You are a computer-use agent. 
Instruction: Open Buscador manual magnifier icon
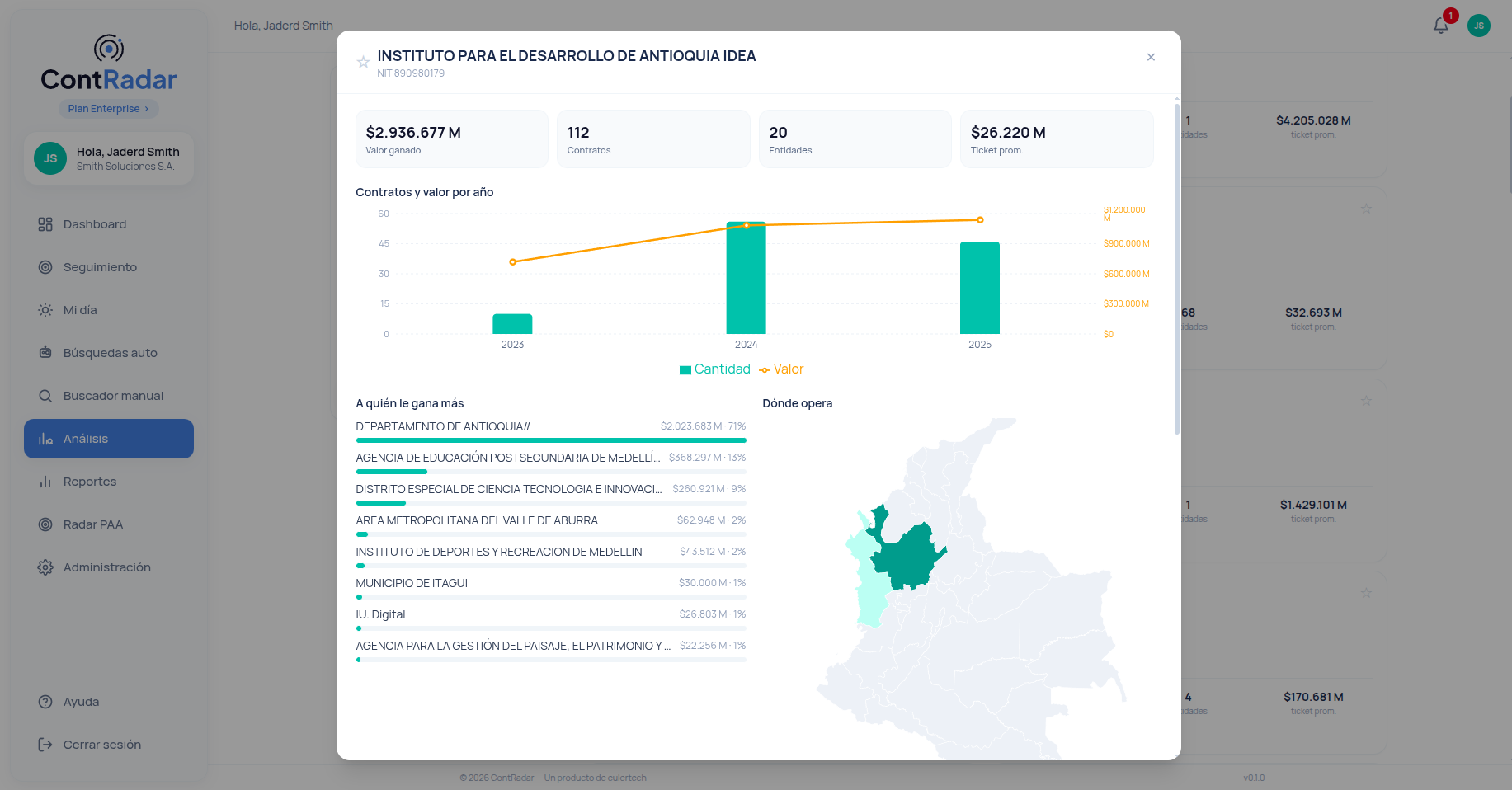(x=45, y=396)
